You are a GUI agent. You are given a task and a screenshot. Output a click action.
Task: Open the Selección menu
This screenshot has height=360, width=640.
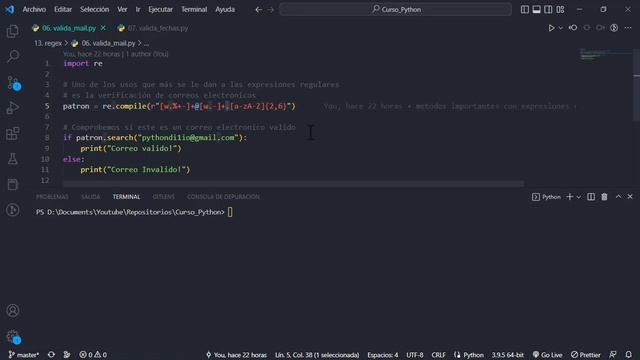[94, 9]
